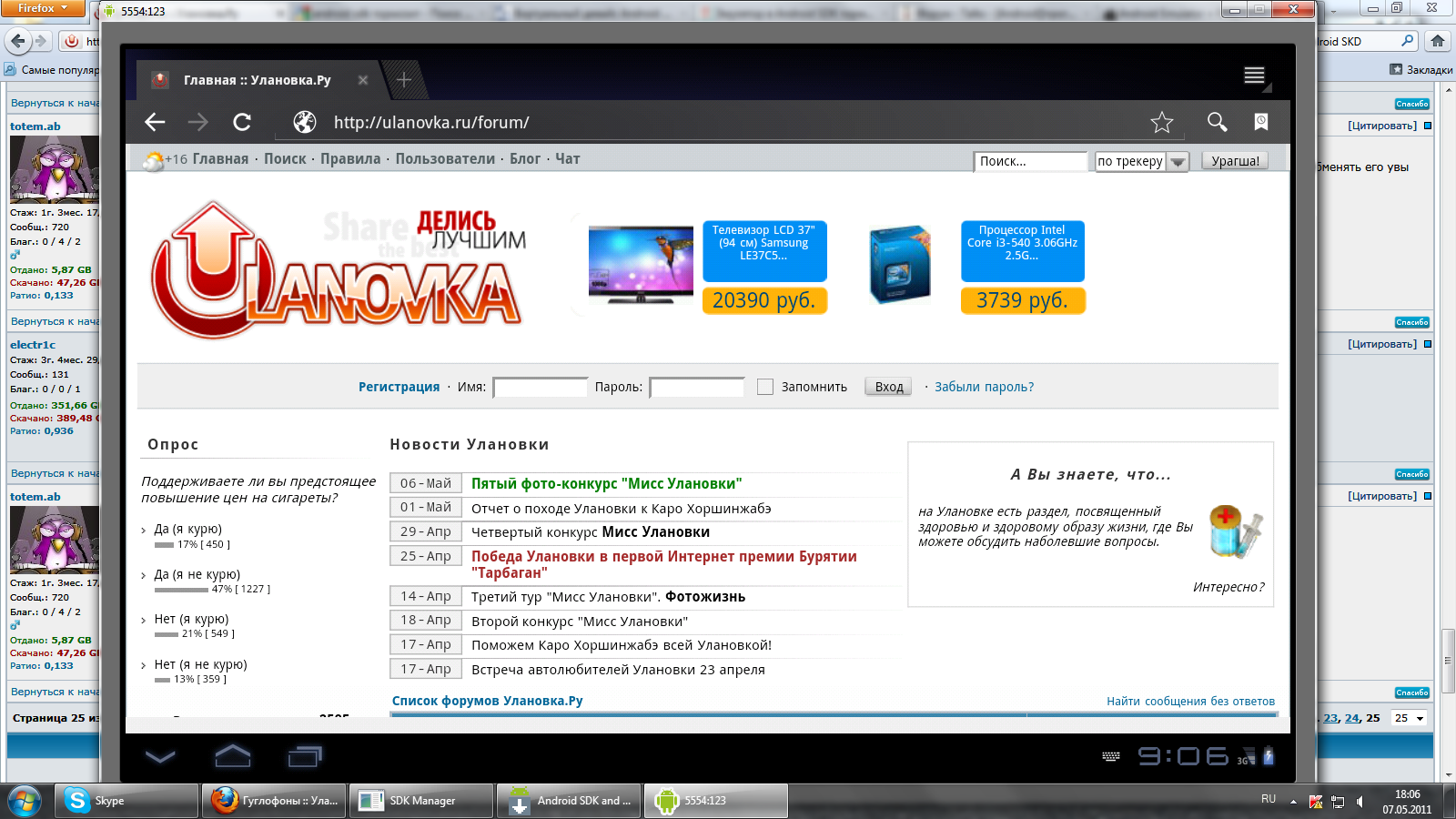1456x819 pixels.
Task: Open the Регистрация link
Action: pyautogui.click(x=399, y=387)
